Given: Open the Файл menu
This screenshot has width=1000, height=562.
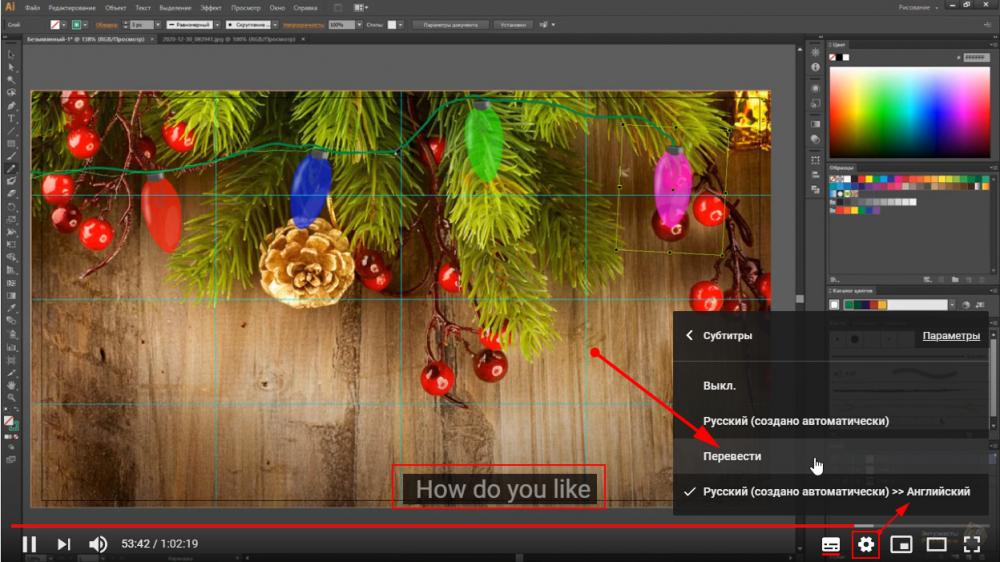Looking at the screenshot, I should click(33, 8).
